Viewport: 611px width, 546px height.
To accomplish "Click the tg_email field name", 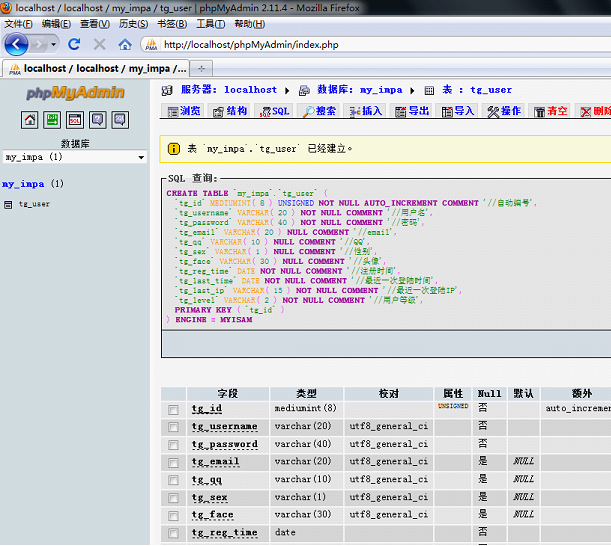I will 215,462.
